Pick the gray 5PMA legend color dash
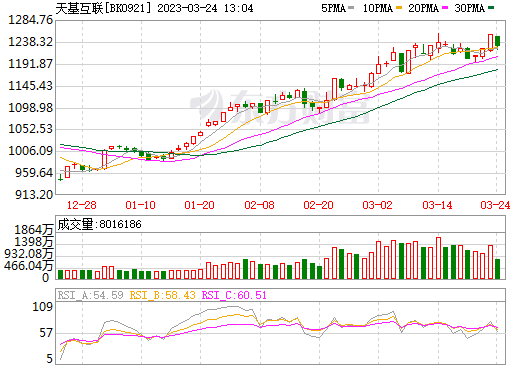 point(351,7)
